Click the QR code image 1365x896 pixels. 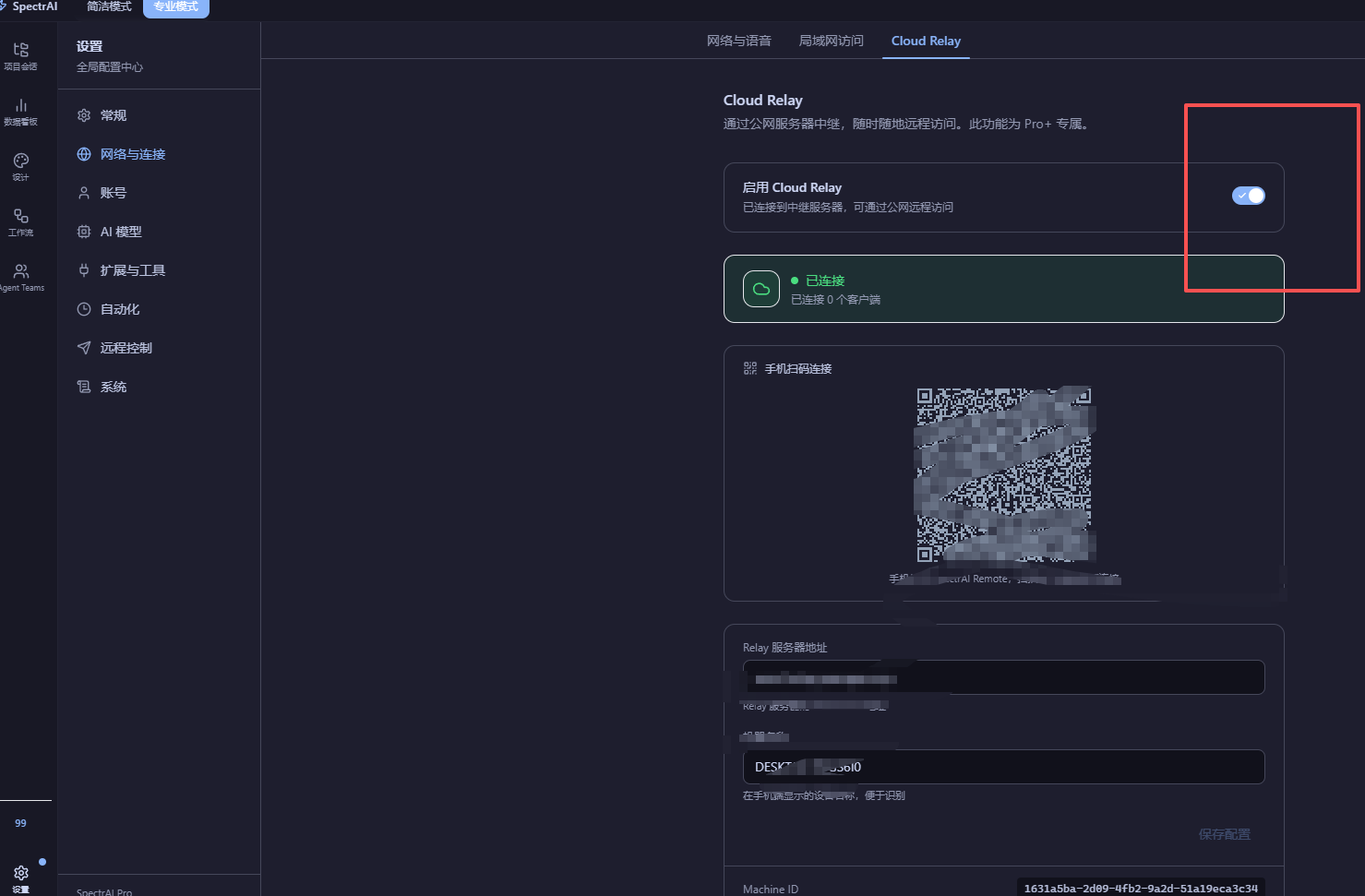click(1004, 474)
